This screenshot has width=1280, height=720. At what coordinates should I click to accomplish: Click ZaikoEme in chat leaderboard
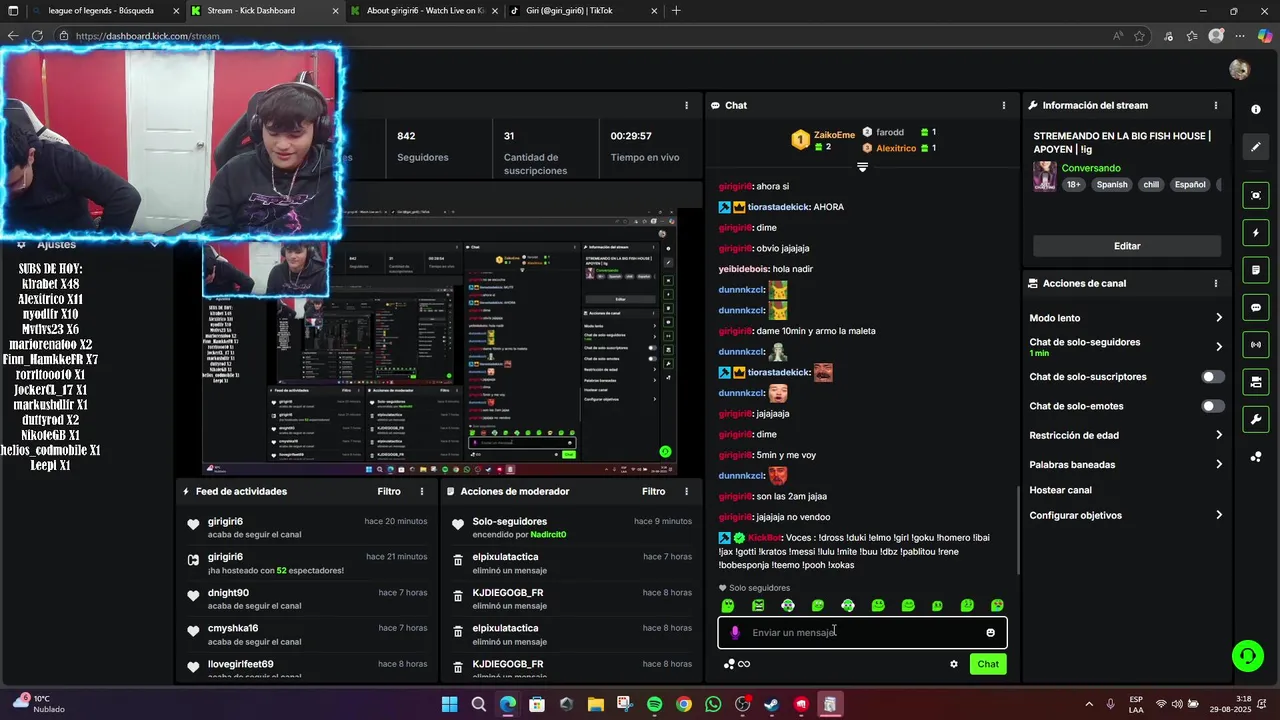pyautogui.click(x=834, y=134)
